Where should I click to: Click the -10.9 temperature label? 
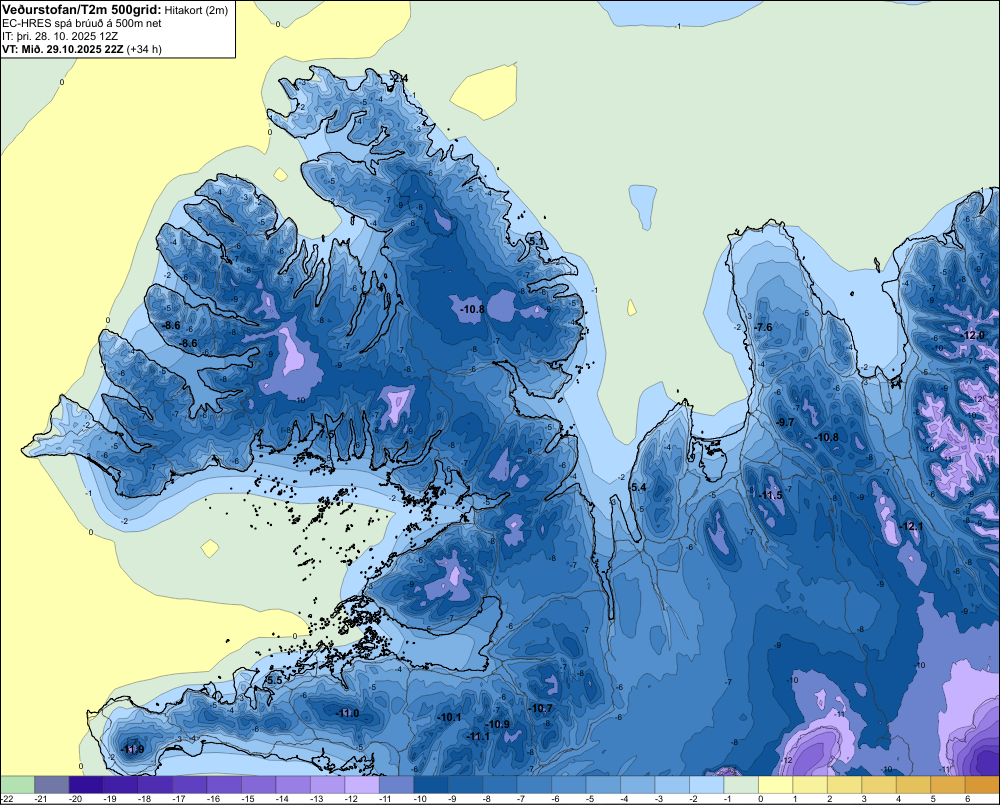(498, 725)
